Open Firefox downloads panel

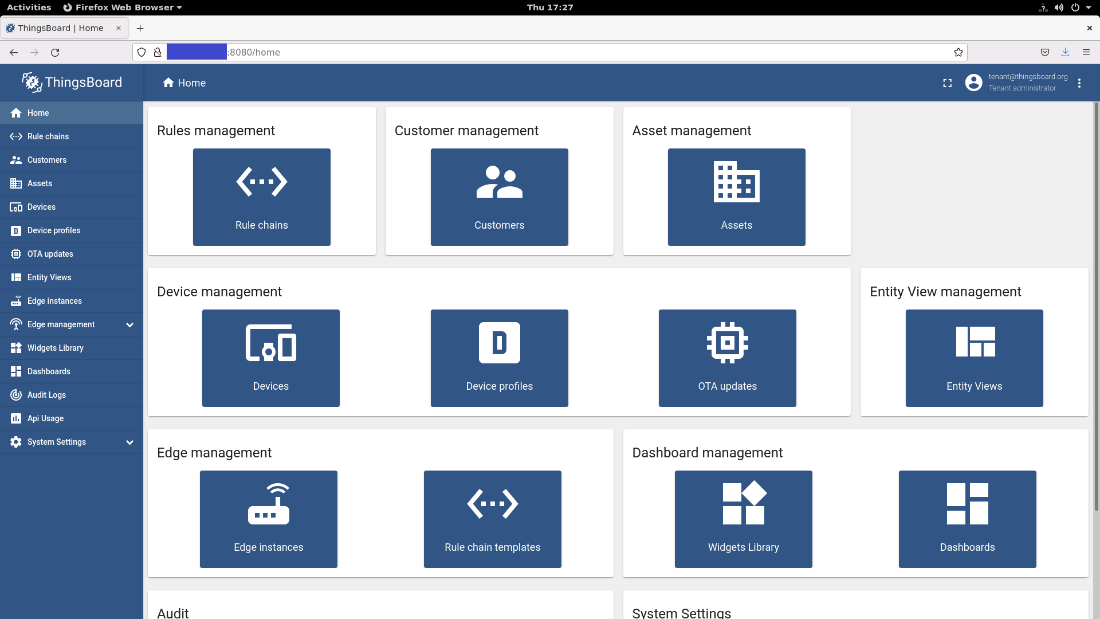point(1065,52)
